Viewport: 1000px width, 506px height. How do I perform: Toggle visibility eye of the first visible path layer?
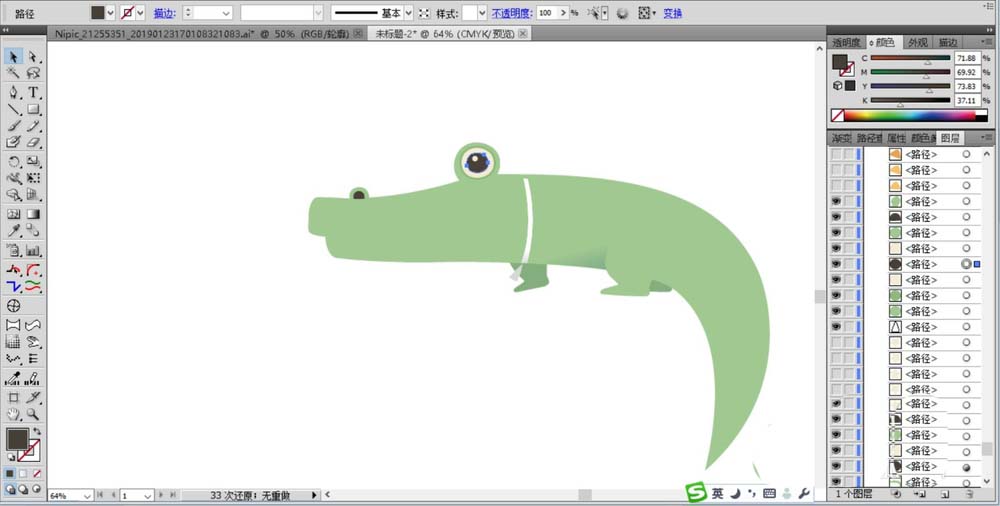(x=837, y=201)
